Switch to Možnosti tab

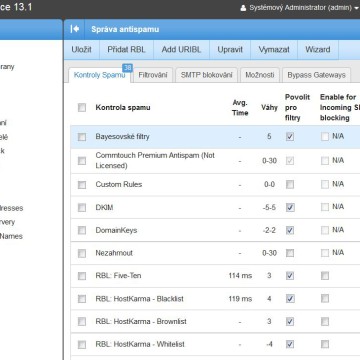(x=260, y=75)
